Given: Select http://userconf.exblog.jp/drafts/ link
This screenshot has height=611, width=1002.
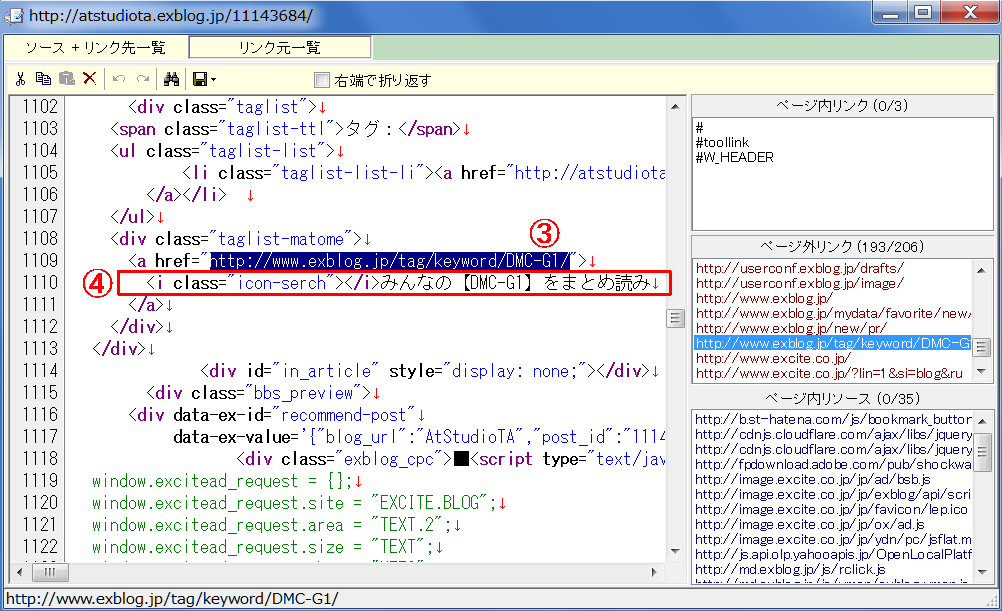Looking at the screenshot, I should 799,268.
